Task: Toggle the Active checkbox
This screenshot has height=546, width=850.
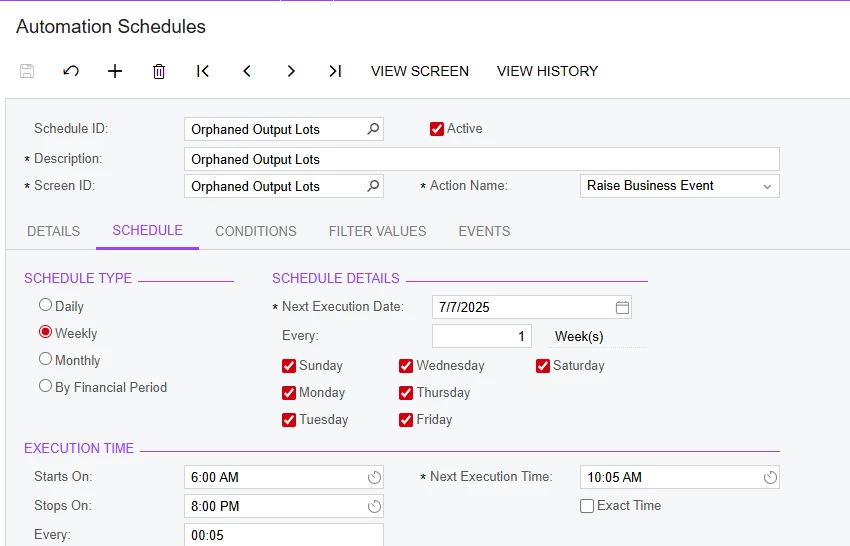Action: point(437,129)
